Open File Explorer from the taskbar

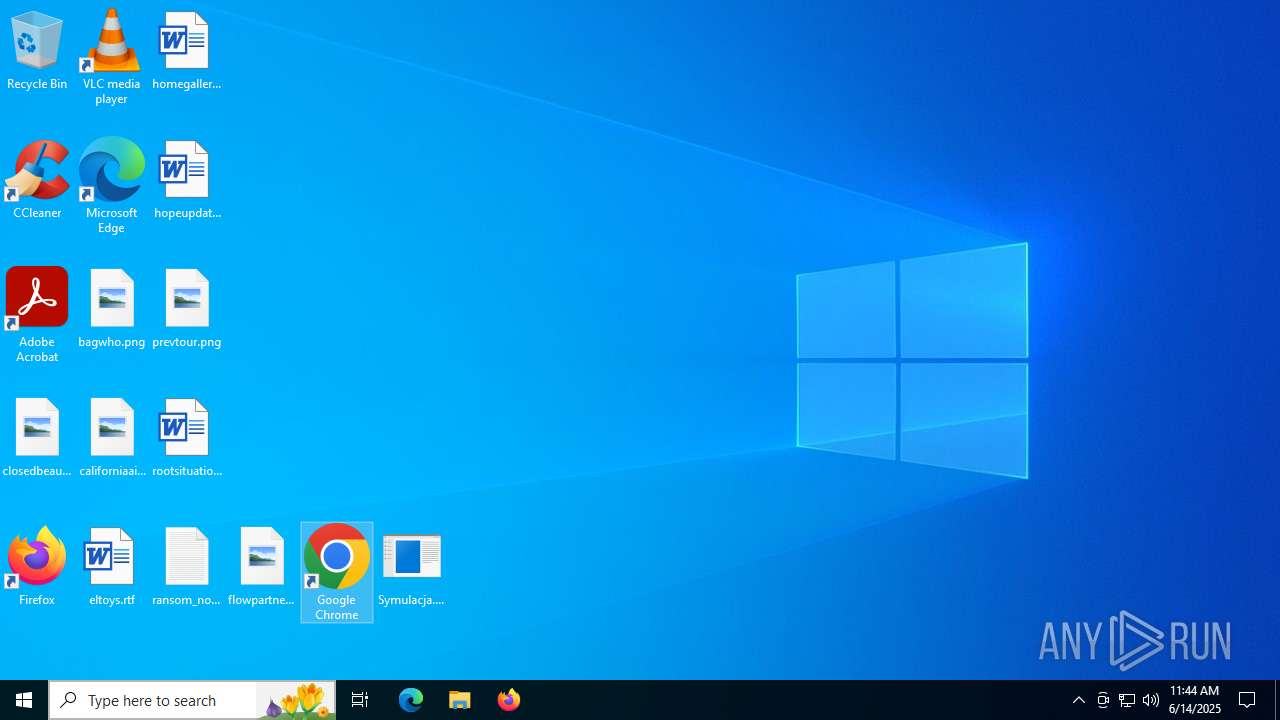point(460,700)
